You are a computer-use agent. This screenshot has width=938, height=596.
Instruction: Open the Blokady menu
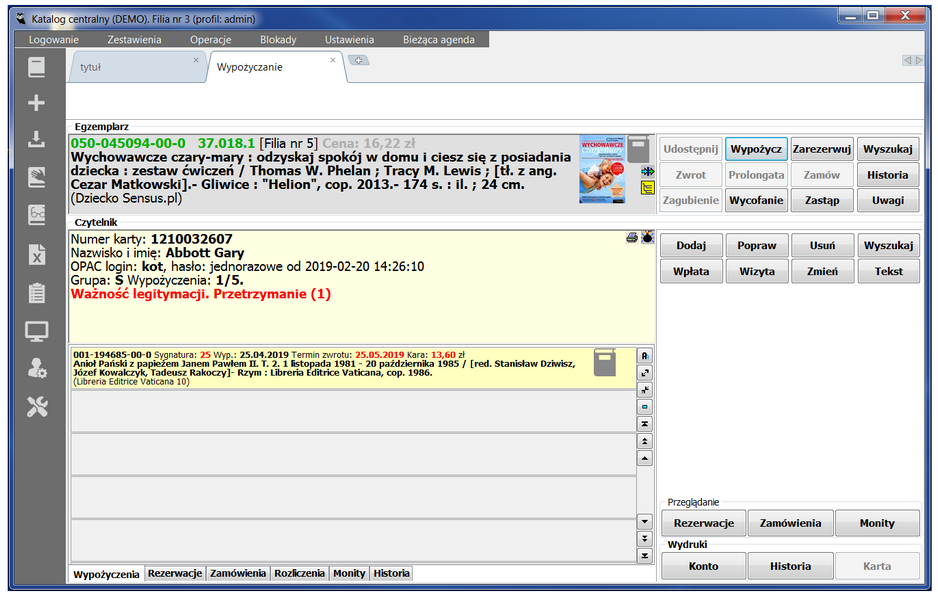pos(278,40)
